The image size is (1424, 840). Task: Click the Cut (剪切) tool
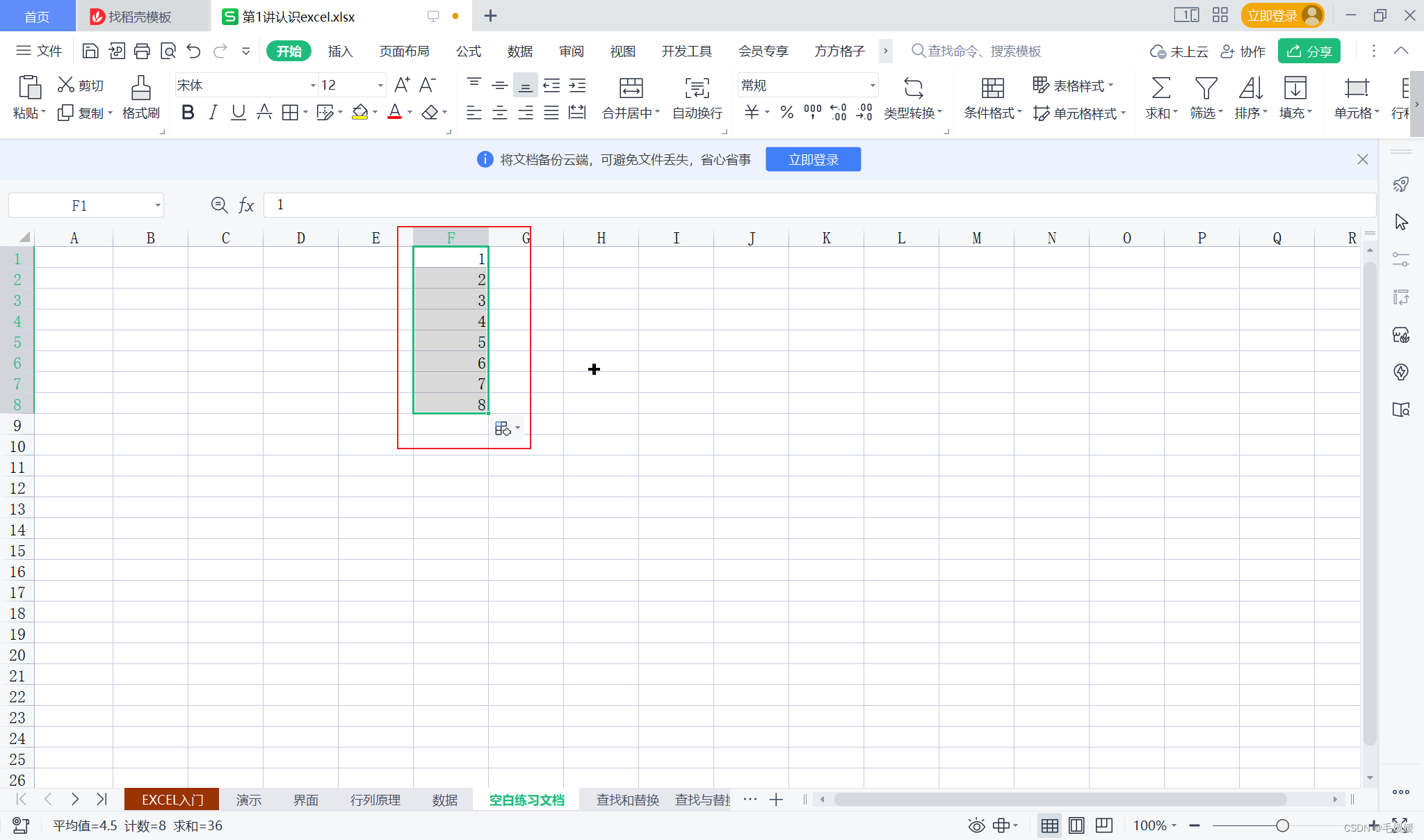[x=80, y=85]
